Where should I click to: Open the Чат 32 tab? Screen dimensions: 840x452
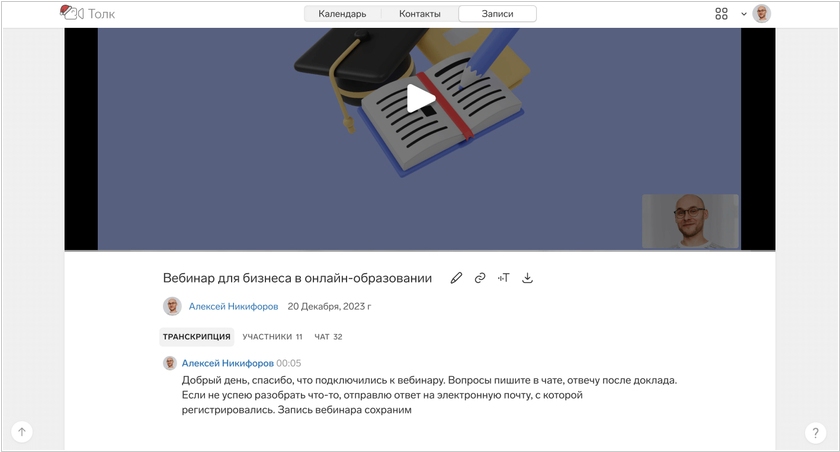tap(328, 337)
